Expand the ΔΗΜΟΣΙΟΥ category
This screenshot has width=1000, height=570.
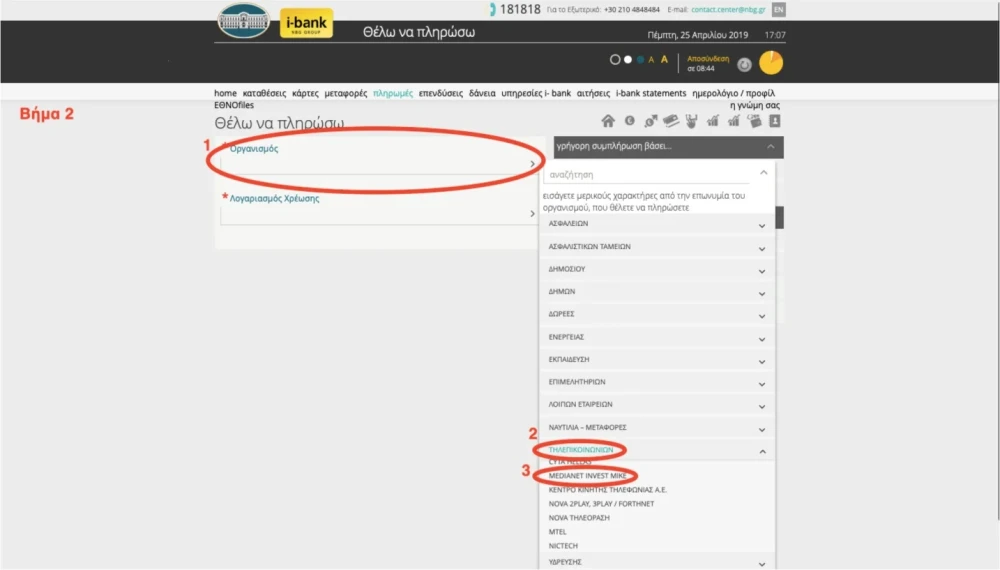657,269
